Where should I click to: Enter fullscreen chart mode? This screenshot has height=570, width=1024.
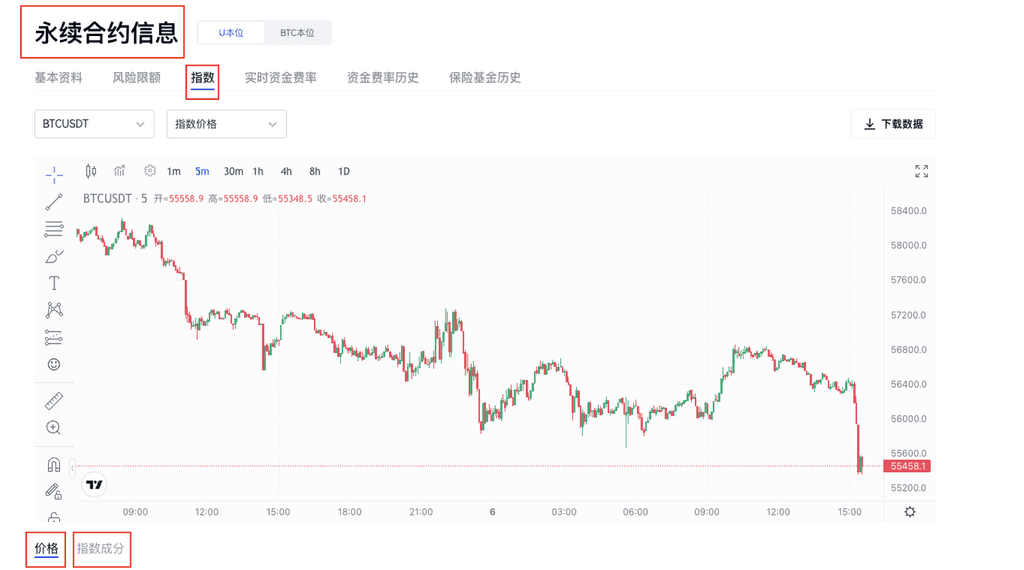tap(921, 171)
